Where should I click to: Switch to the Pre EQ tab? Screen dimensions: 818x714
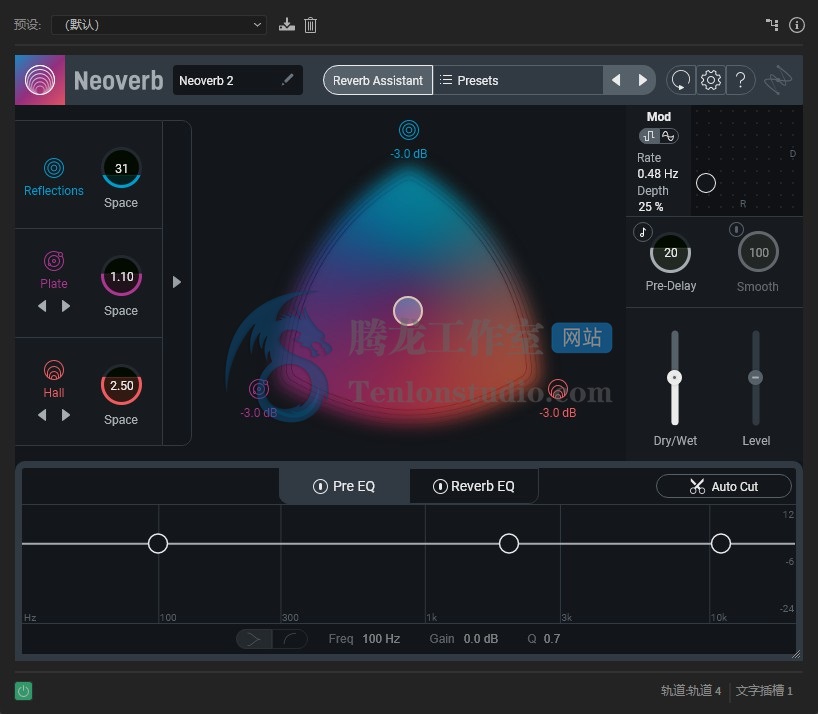pyautogui.click(x=344, y=486)
